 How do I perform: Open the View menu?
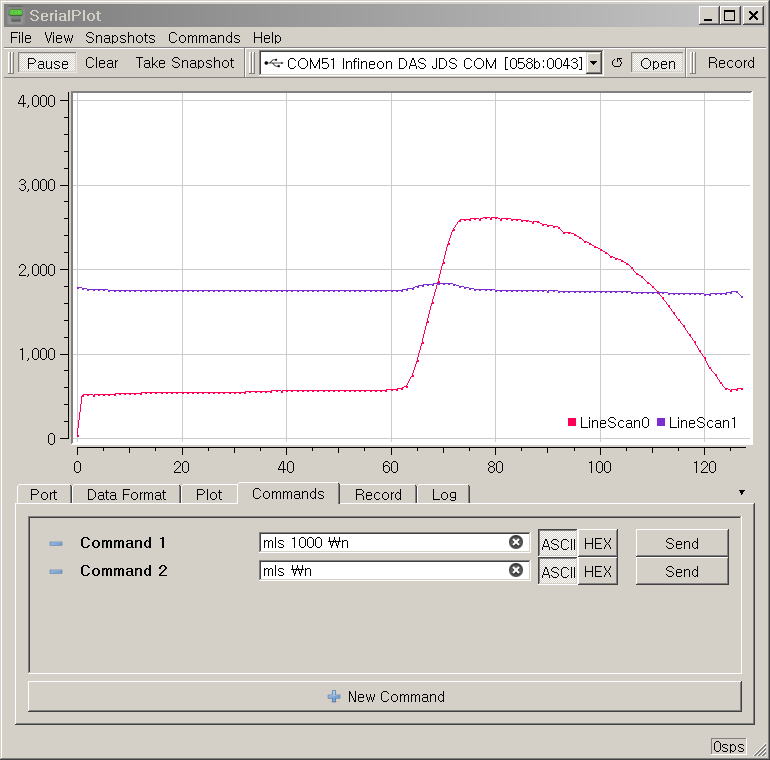pyautogui.click(x=58, y=38)
